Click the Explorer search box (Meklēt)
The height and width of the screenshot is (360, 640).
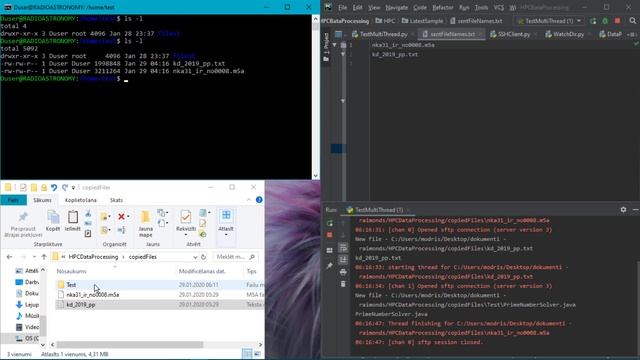coord(236,257)
